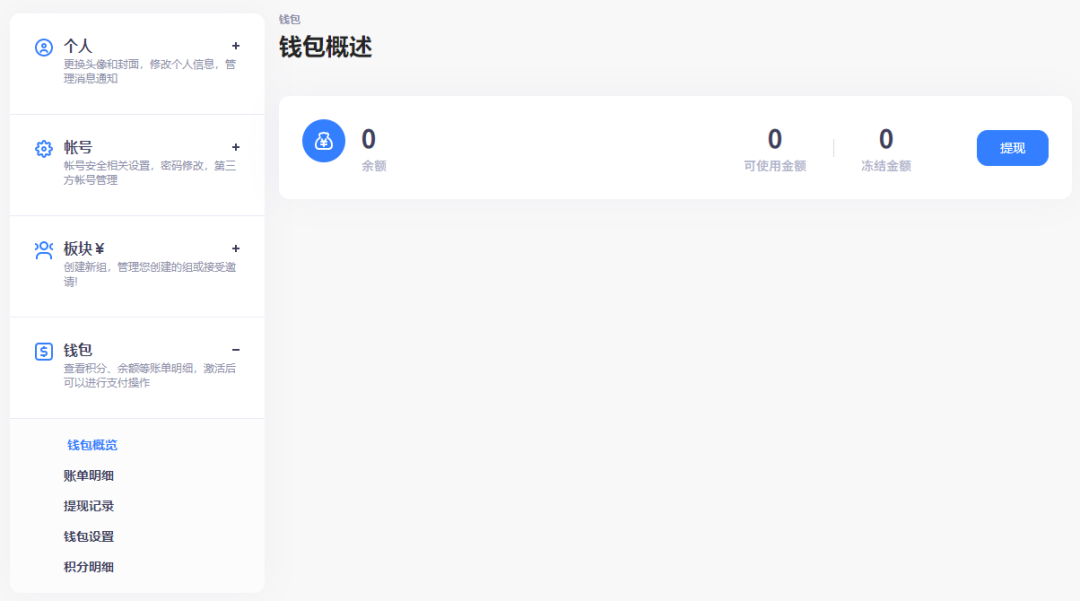
Task: Click the 冻结金额 frozen amount value
Action: click(x=886, y=140)
